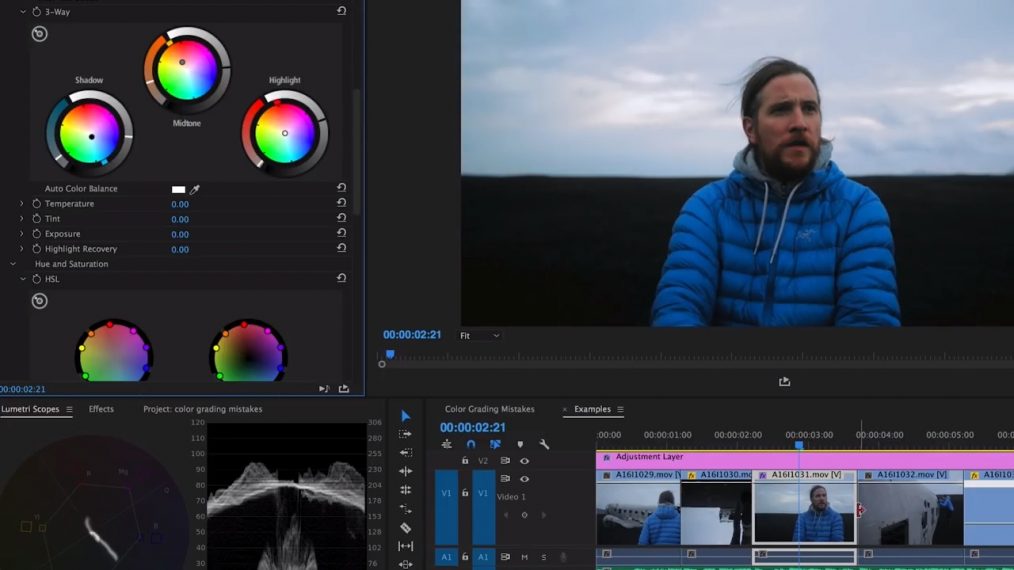Select the Razor tool
The image size is (1014, 570).
405,528
